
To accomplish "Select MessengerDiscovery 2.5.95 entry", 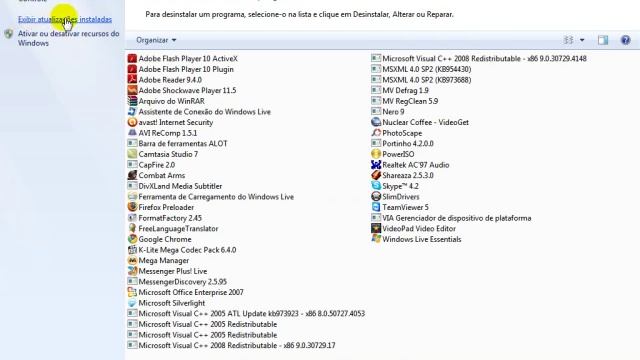I will (x=177, y=281).
